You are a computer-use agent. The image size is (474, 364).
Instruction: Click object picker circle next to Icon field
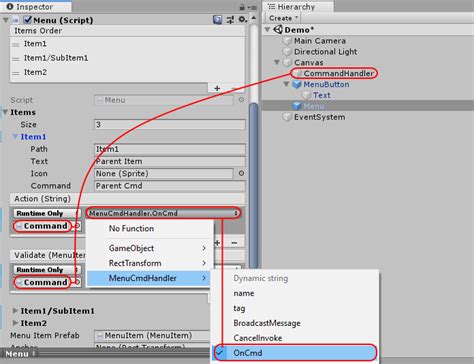pos(241,173)
